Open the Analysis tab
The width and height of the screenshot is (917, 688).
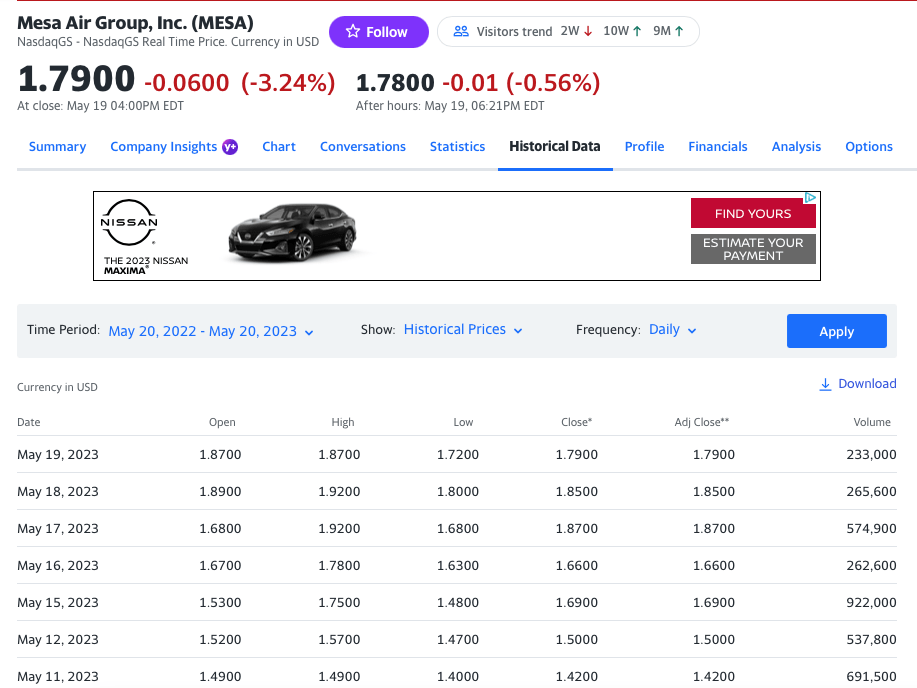click(796, 147)
